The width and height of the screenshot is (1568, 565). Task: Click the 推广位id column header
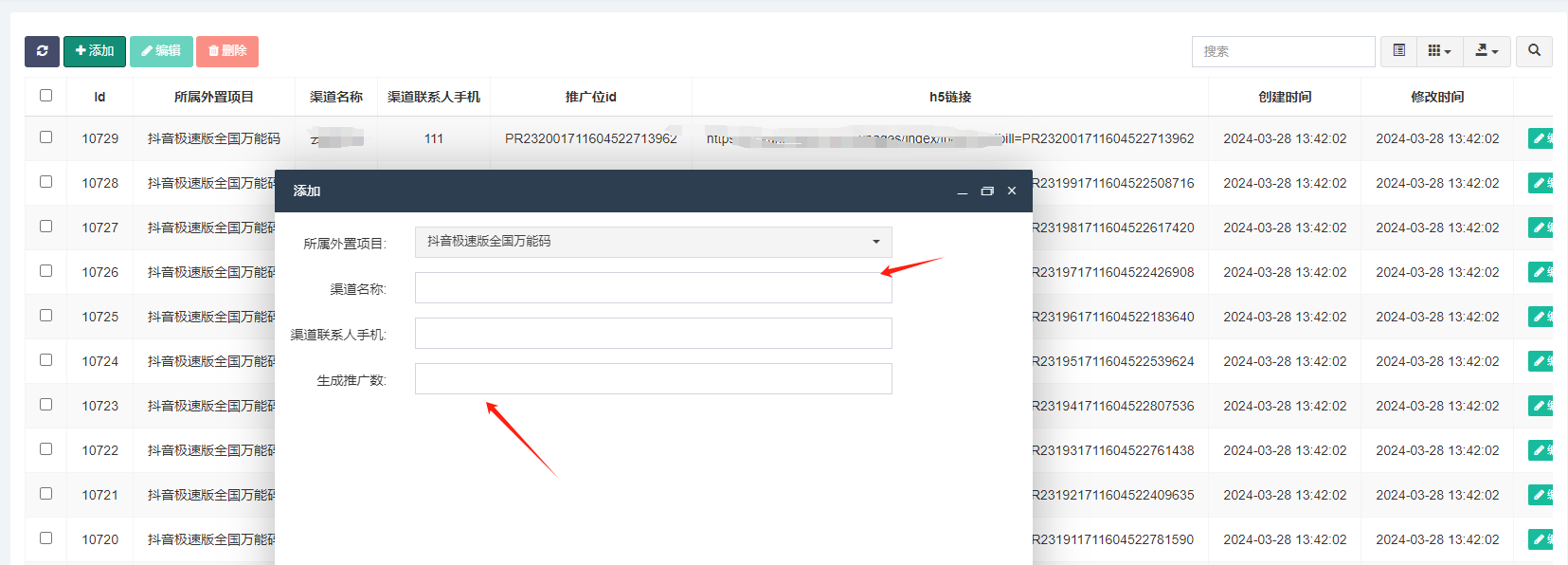coord(591,97)
